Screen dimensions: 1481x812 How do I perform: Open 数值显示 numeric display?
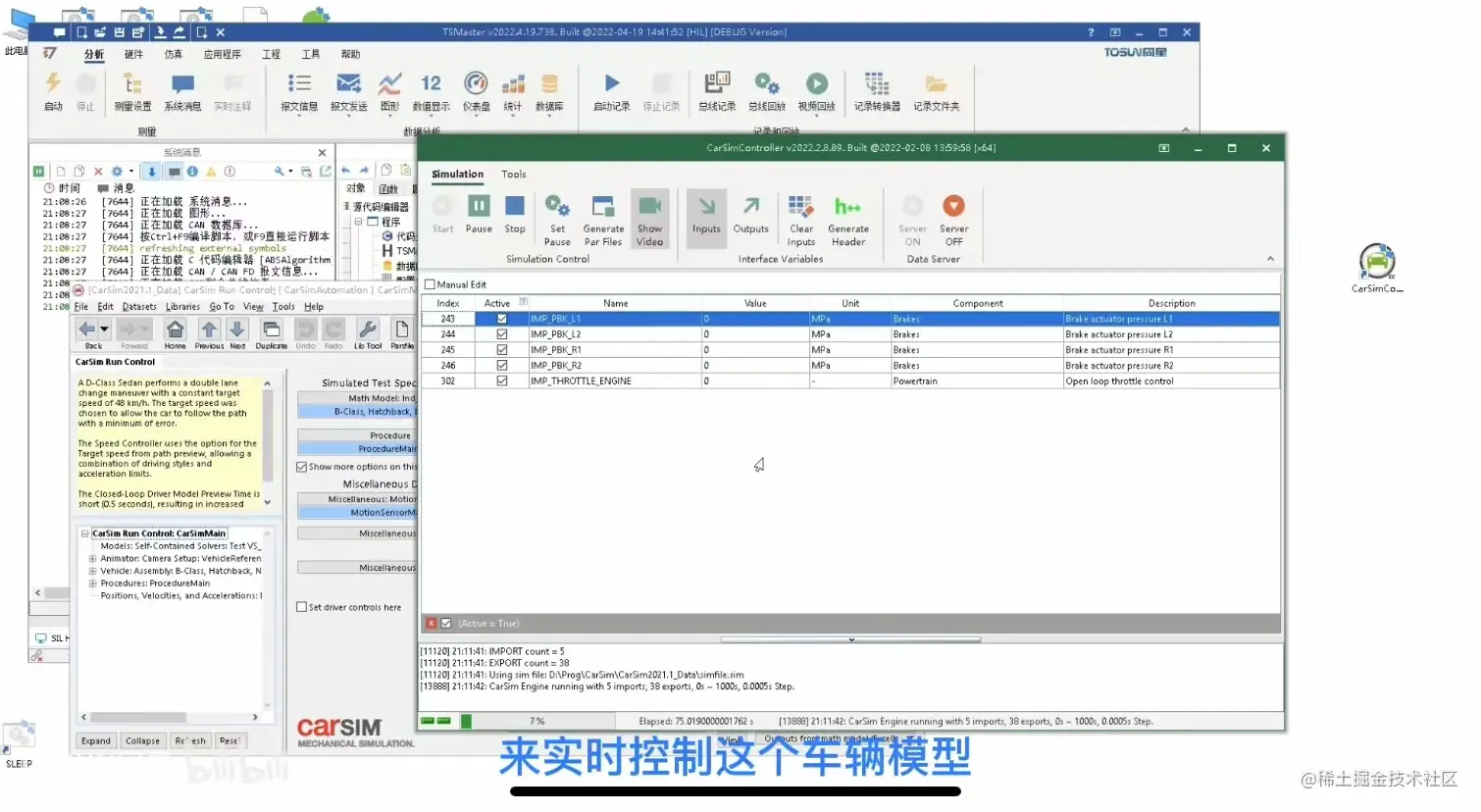pyautogui.click(x=431, y=92)
